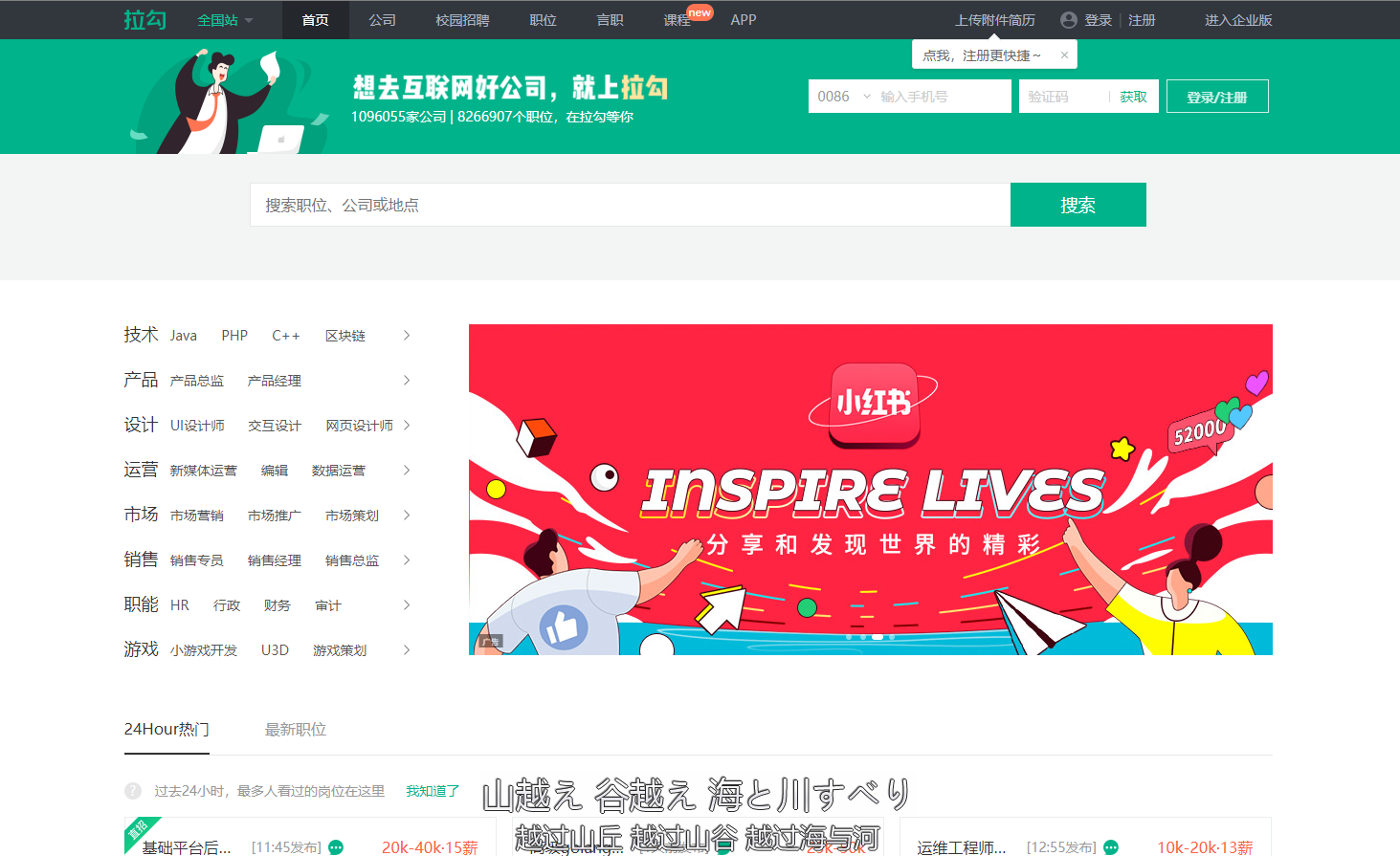Open 言职 in the top nav
The width and height of the screenshot is (1400, 856).
click(610, 20)
